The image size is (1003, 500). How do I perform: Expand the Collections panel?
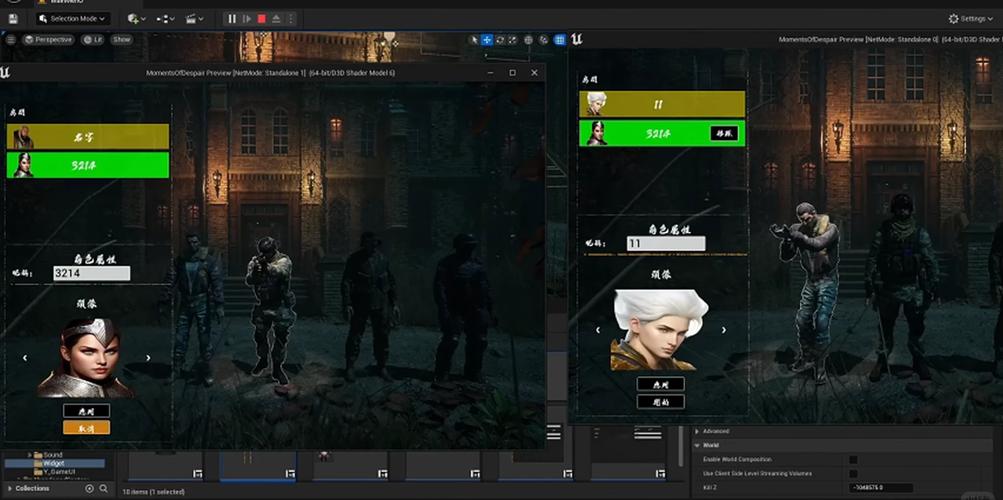pos(10,488)
